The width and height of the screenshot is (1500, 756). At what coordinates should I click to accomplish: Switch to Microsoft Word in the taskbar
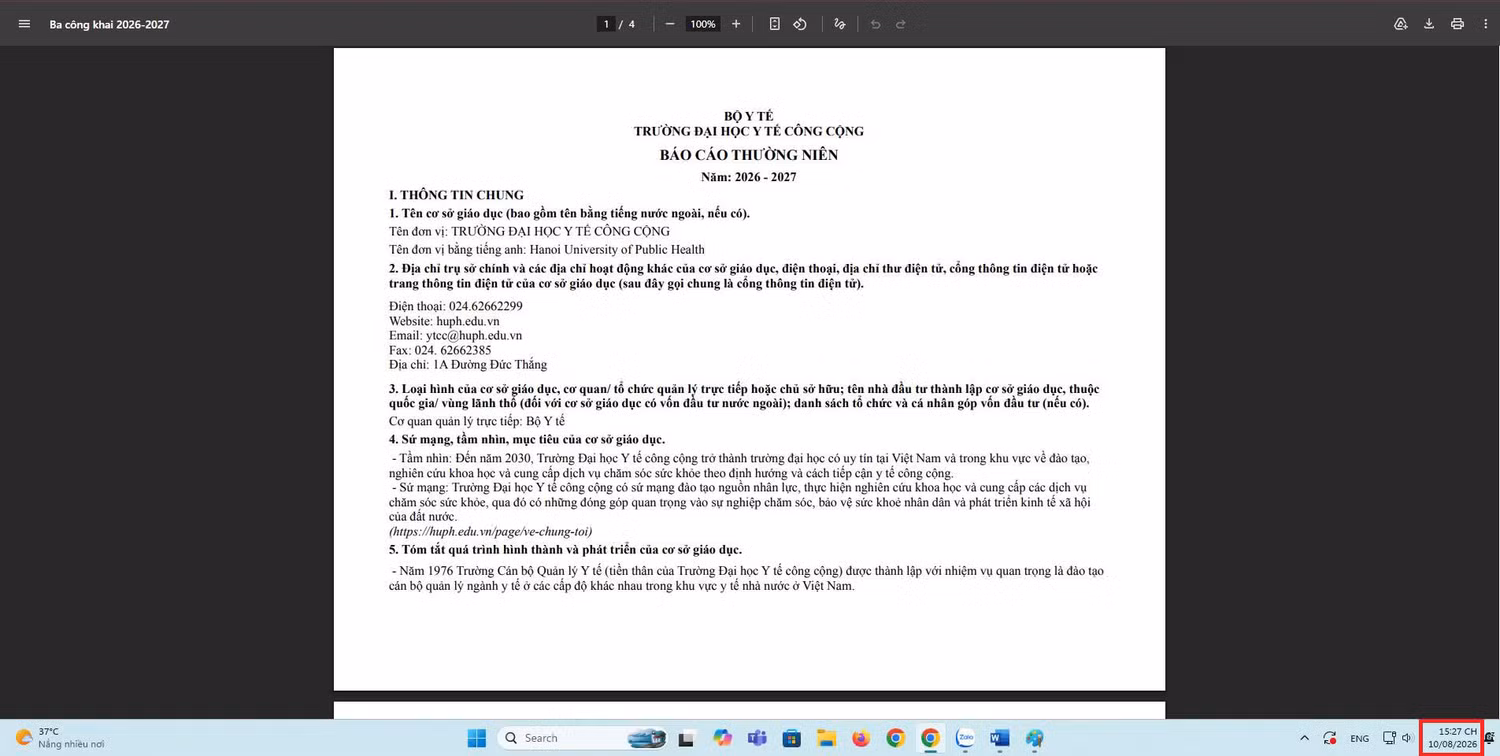(x=1000, y=738)
